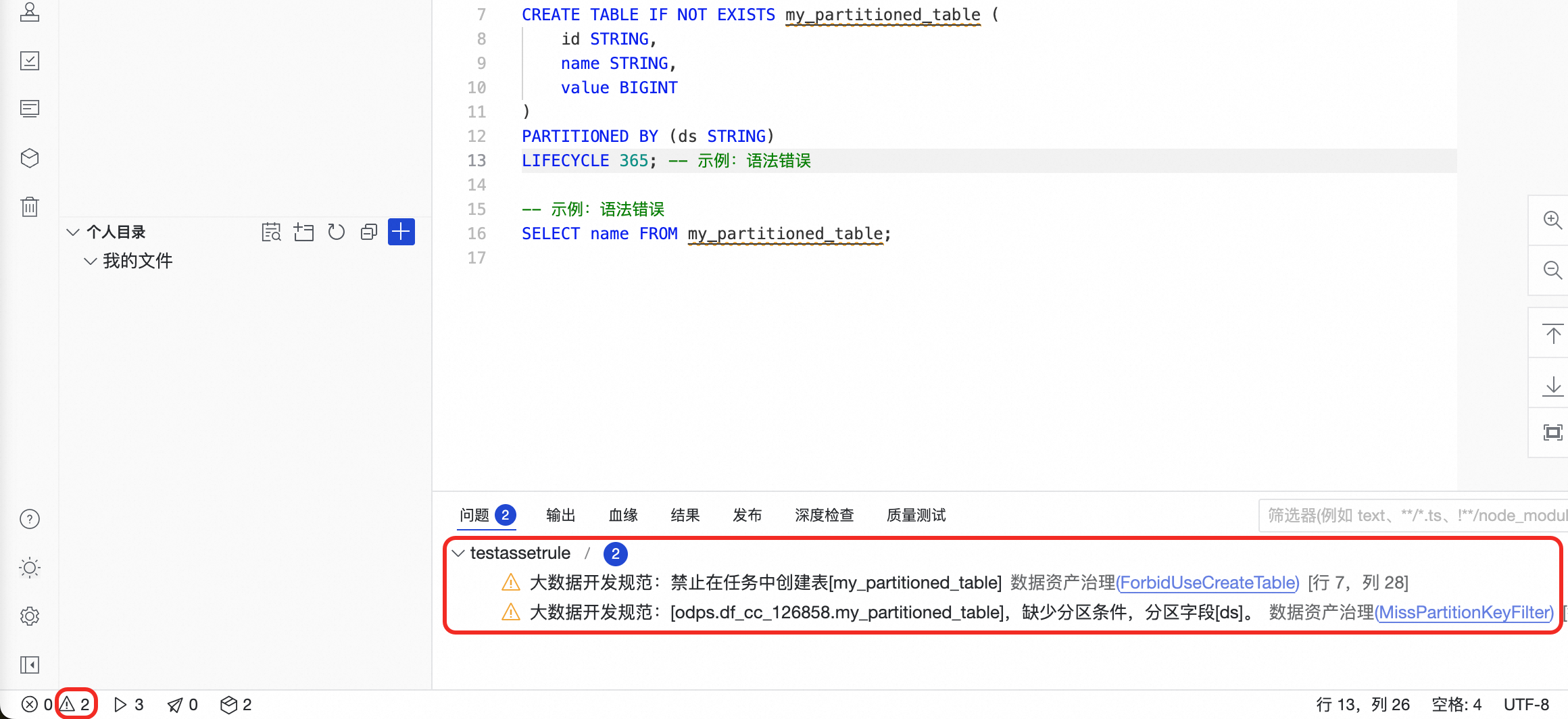Click the 空格: 4 indentation setting
This screenshot has height=719, width=1568.
tap(1456, 705)
